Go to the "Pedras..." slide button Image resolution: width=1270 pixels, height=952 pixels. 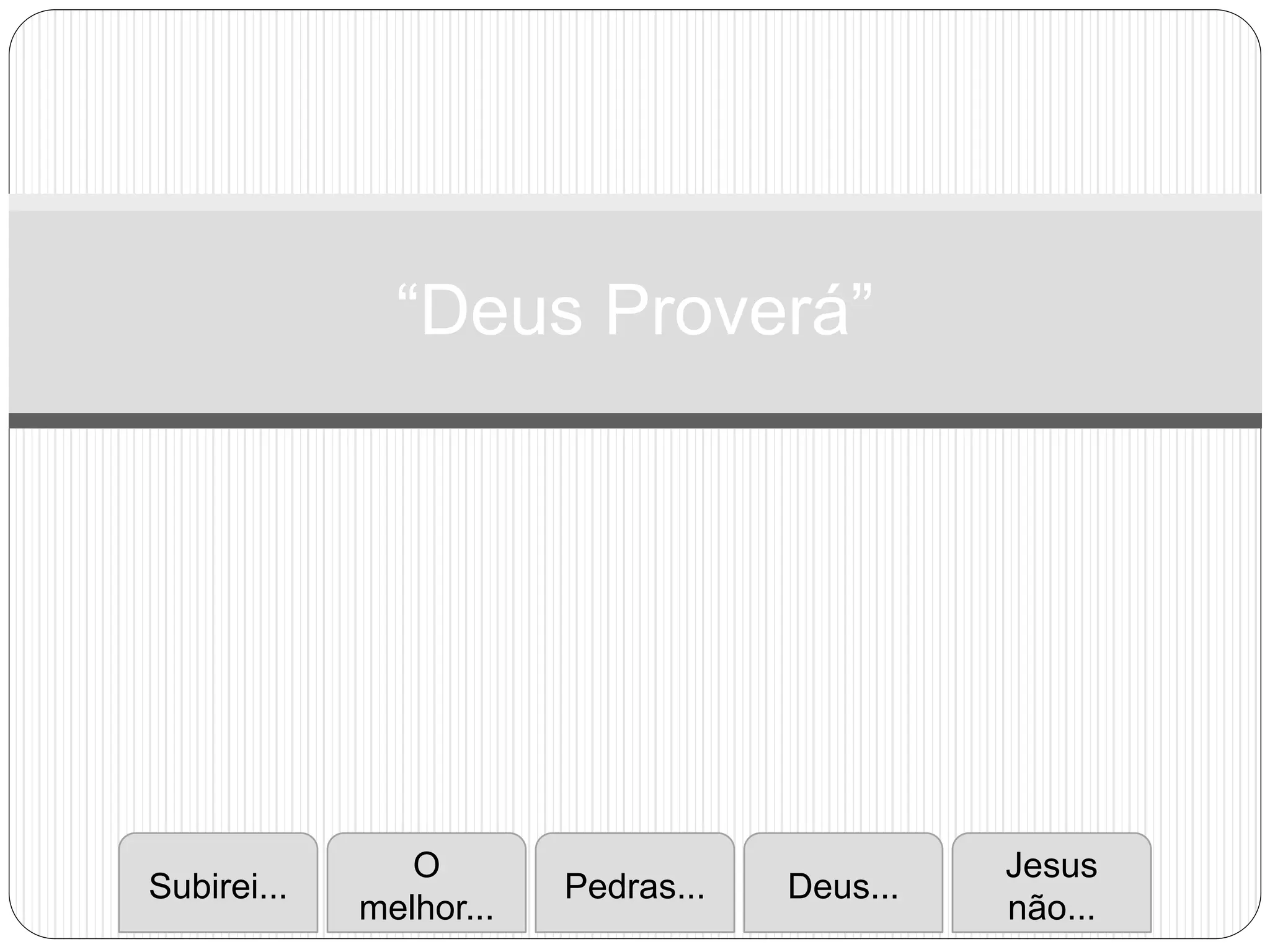(635, 883)
